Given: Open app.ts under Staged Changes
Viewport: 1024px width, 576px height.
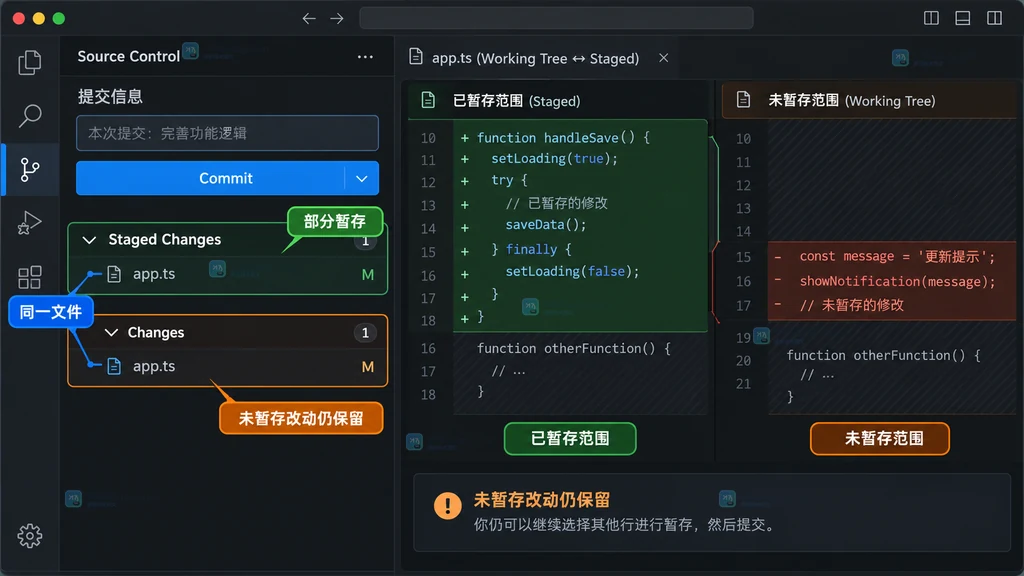Looking at the screenshot, I should (x=227, y=274).
